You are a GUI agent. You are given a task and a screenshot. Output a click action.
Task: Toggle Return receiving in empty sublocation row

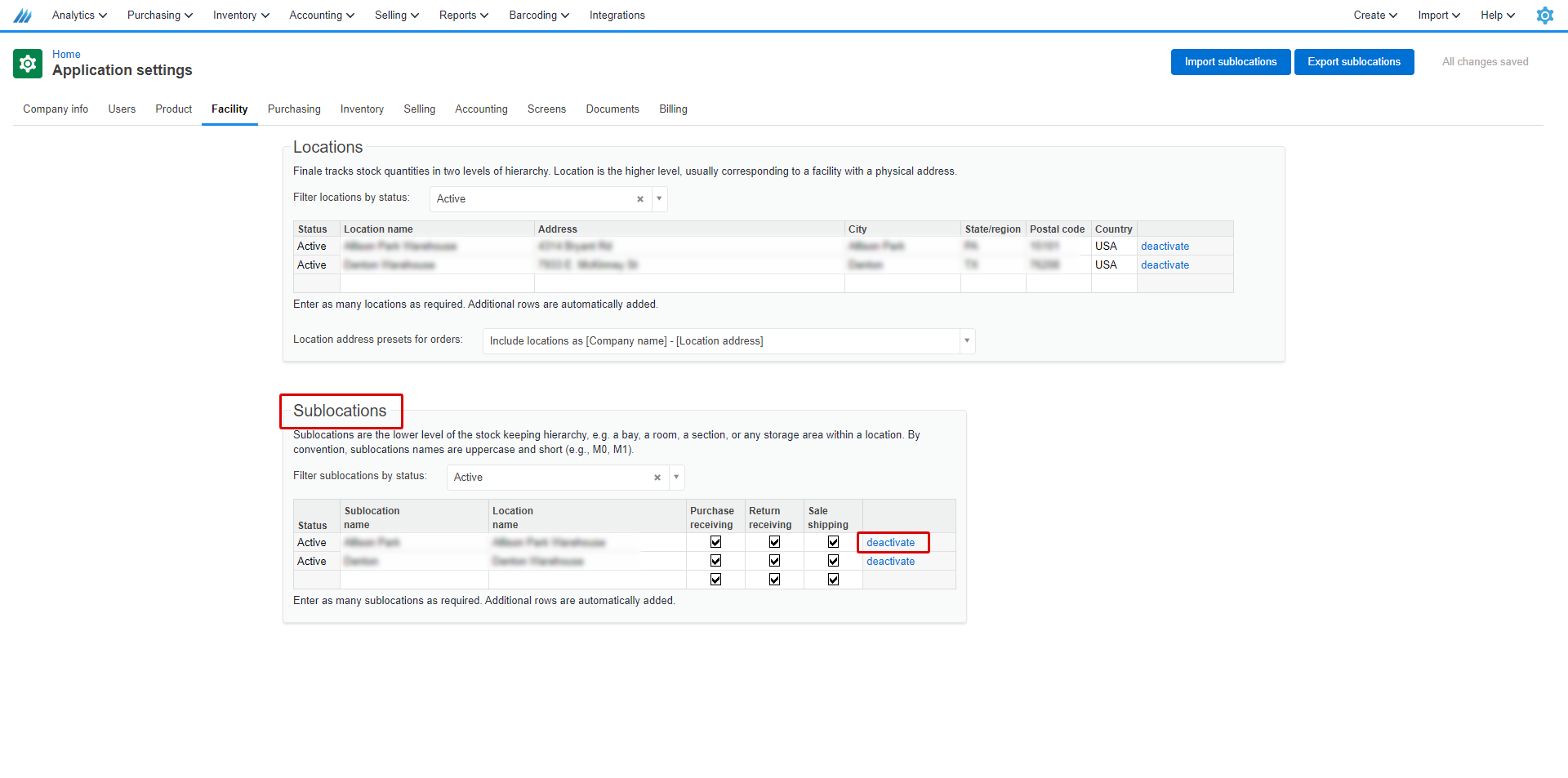click(775, 580)
